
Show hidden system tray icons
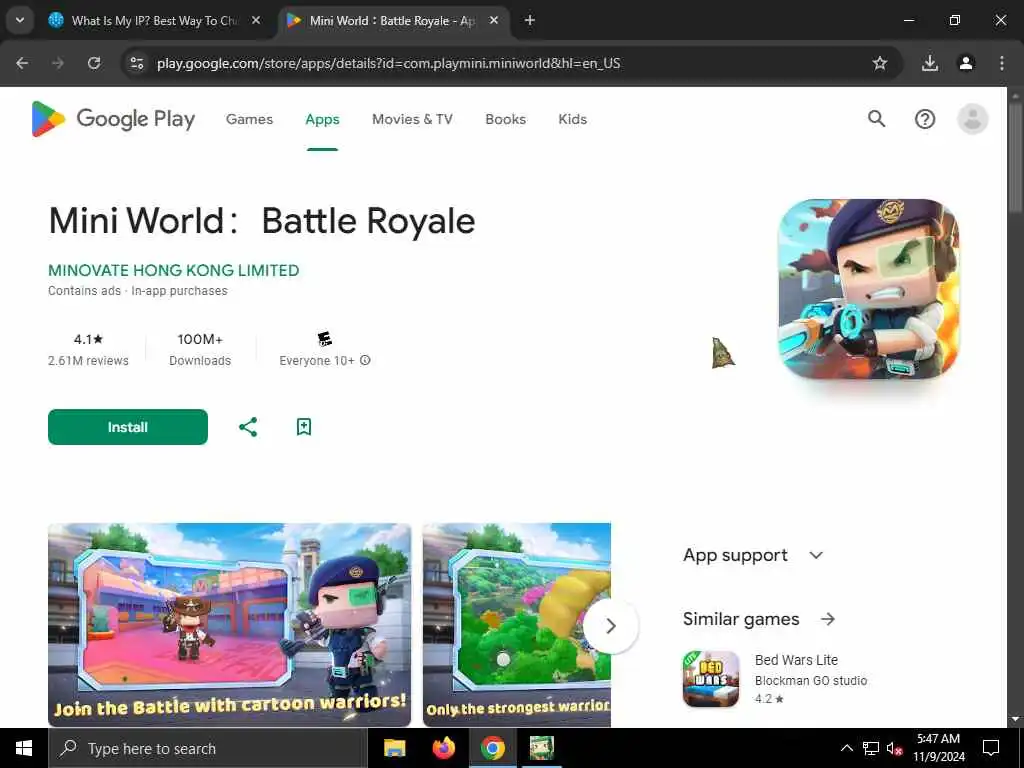coord(846,748)
